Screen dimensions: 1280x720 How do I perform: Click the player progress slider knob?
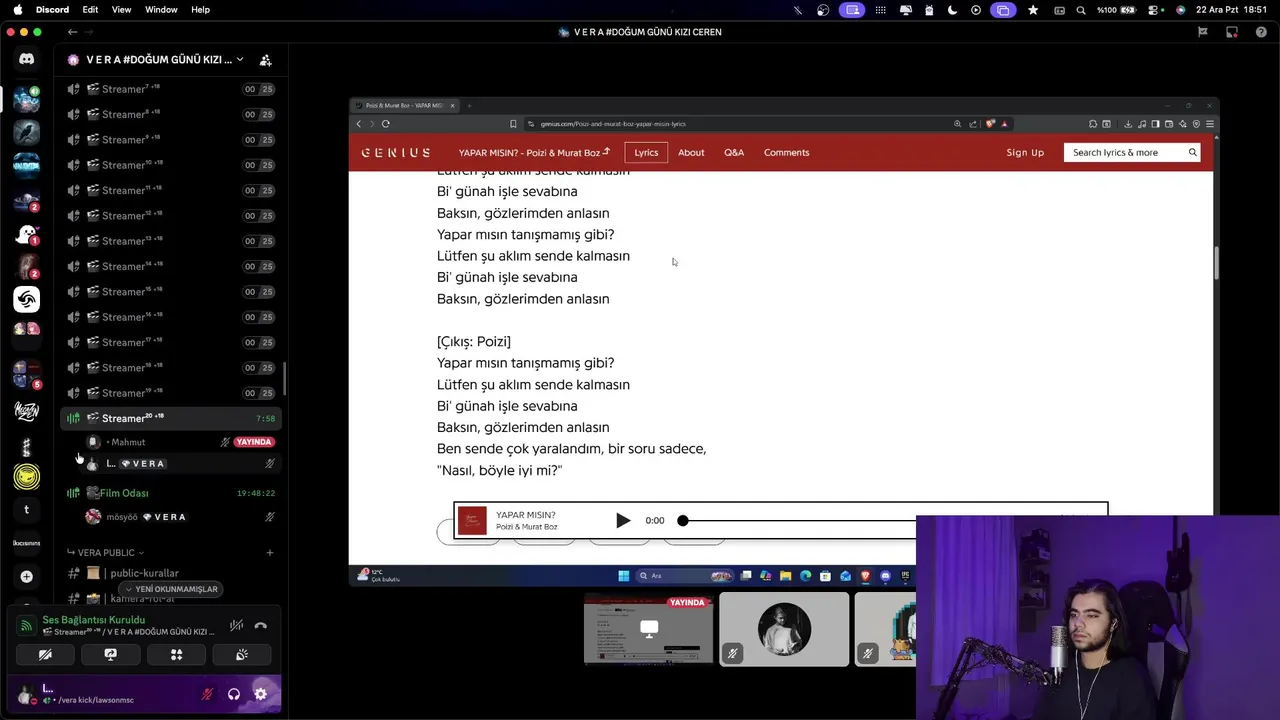coord(683,520)
